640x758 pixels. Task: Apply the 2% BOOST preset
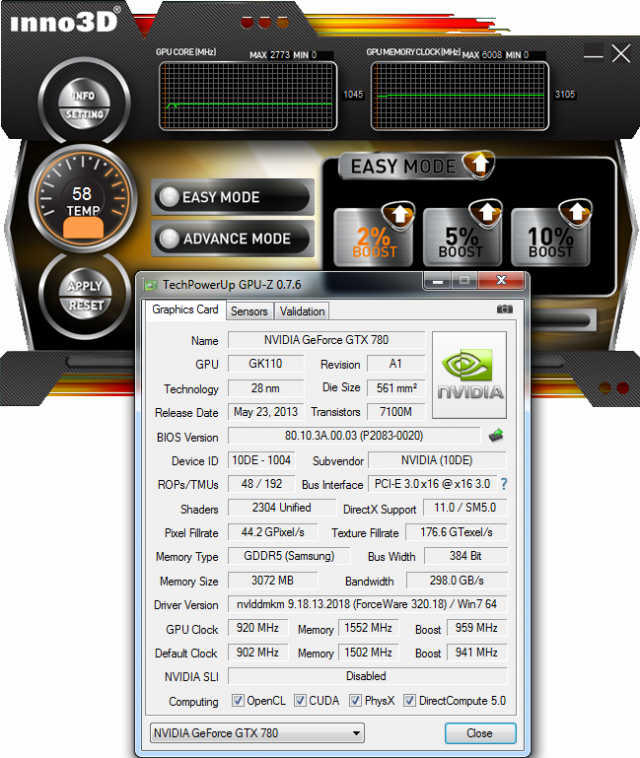[374, 237]
